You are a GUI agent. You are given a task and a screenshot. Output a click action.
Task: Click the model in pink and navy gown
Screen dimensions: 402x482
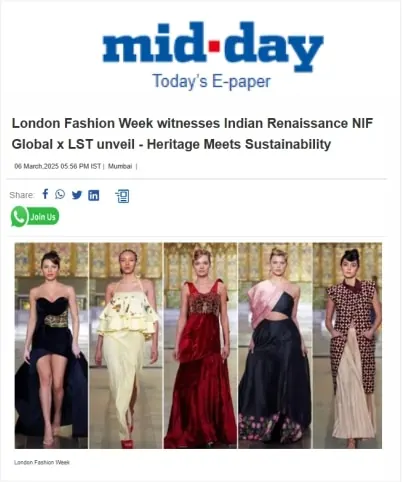tap(275, 345)
